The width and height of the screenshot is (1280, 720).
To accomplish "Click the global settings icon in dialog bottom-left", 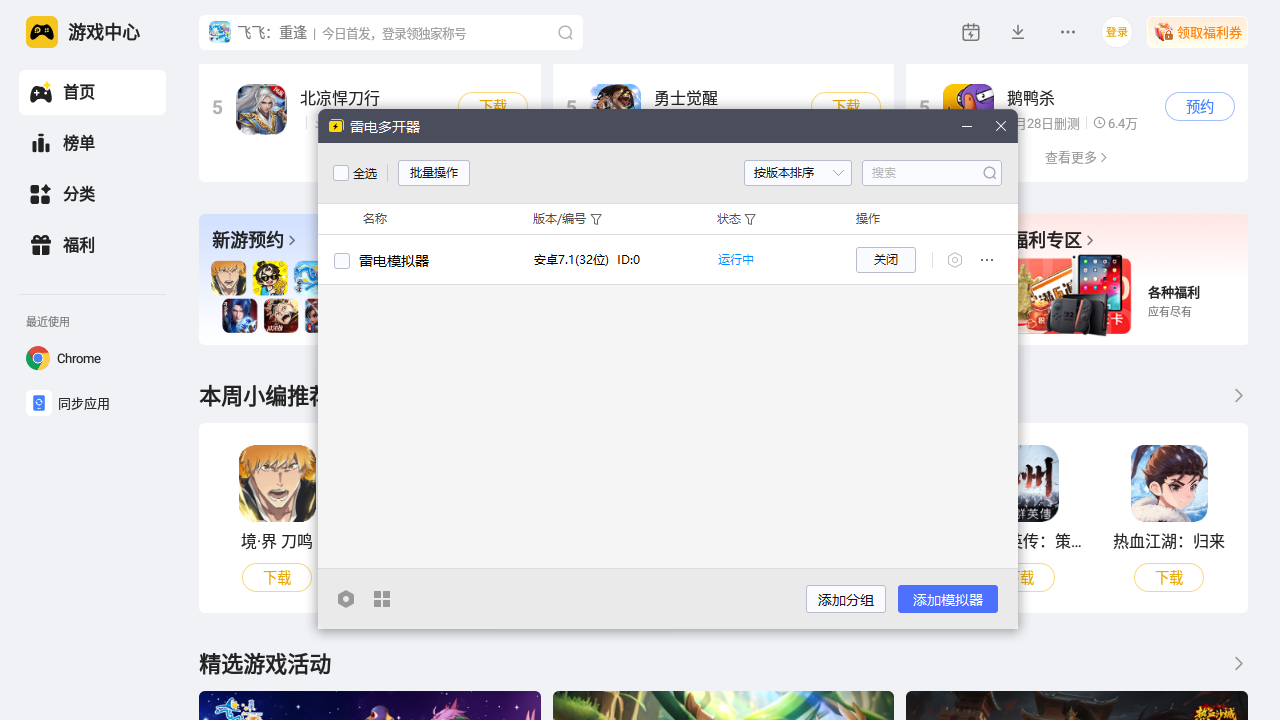I will [346, 598].
